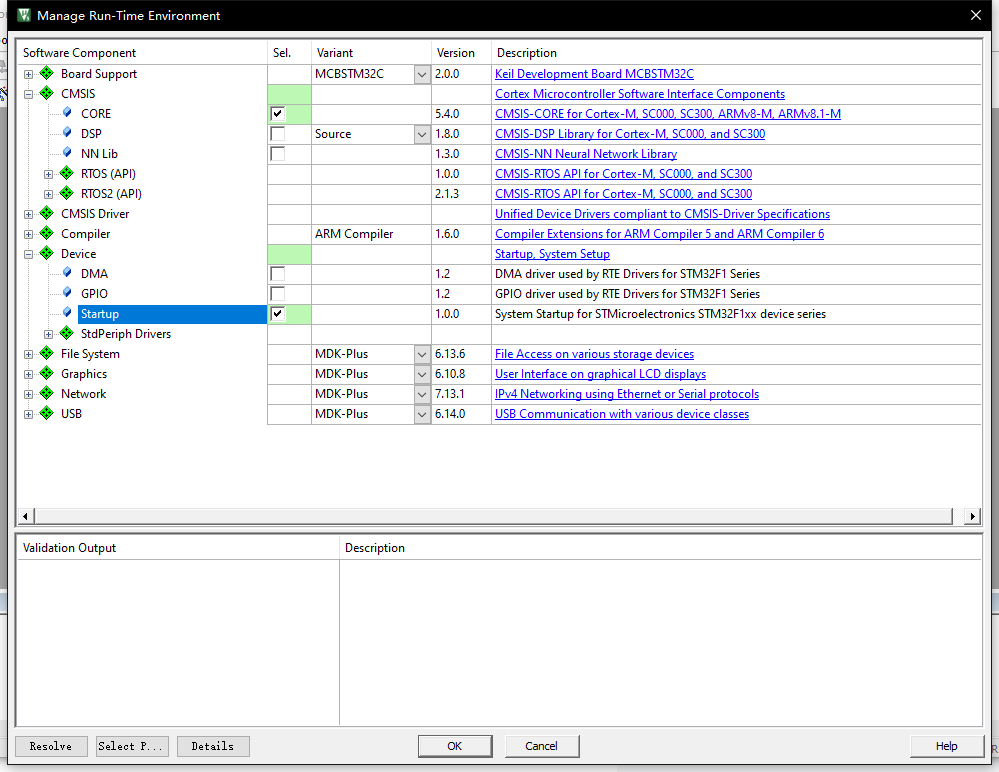
Task: Collapse the Device tree node
Action: [x=29, y=254]
